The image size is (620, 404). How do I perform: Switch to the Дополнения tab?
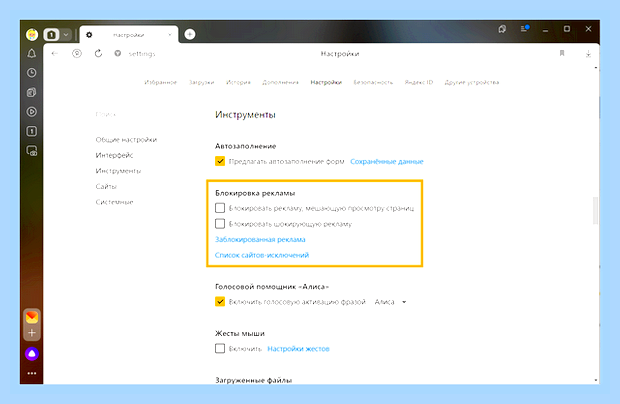280,82
